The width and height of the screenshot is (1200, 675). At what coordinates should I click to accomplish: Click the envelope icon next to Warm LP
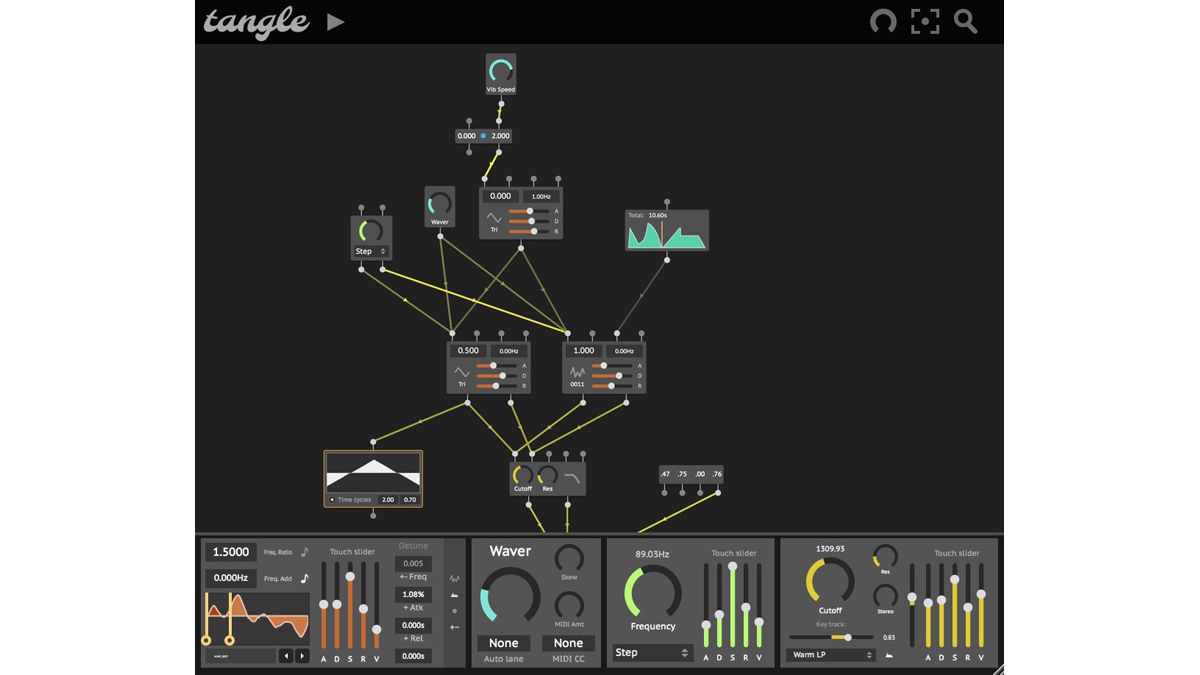pyautogui.click(x=889, y=655)
